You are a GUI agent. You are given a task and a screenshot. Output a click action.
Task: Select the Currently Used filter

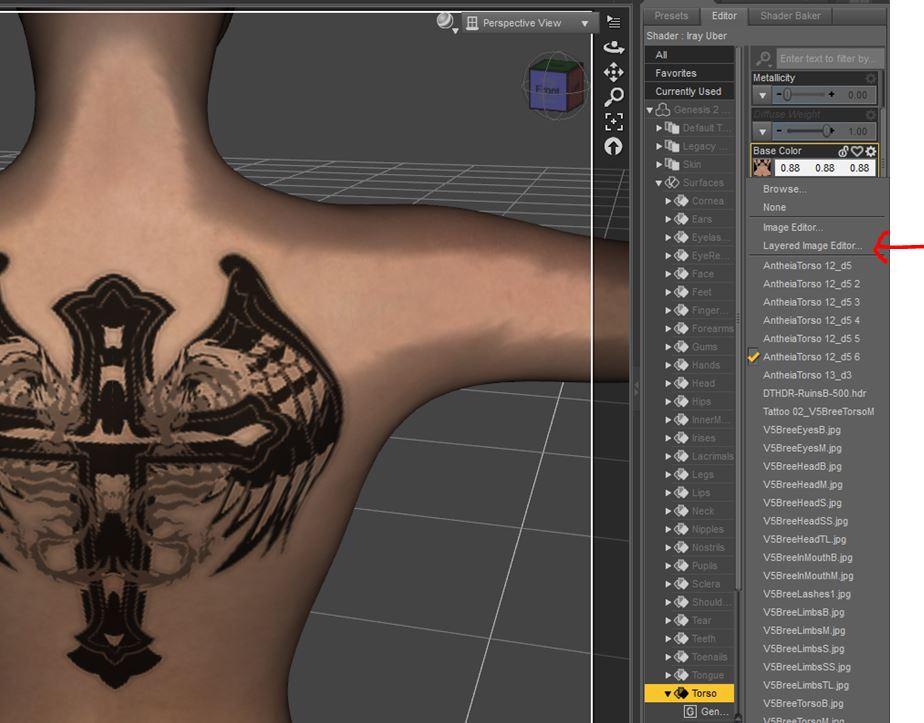click(x=689, y=91)
